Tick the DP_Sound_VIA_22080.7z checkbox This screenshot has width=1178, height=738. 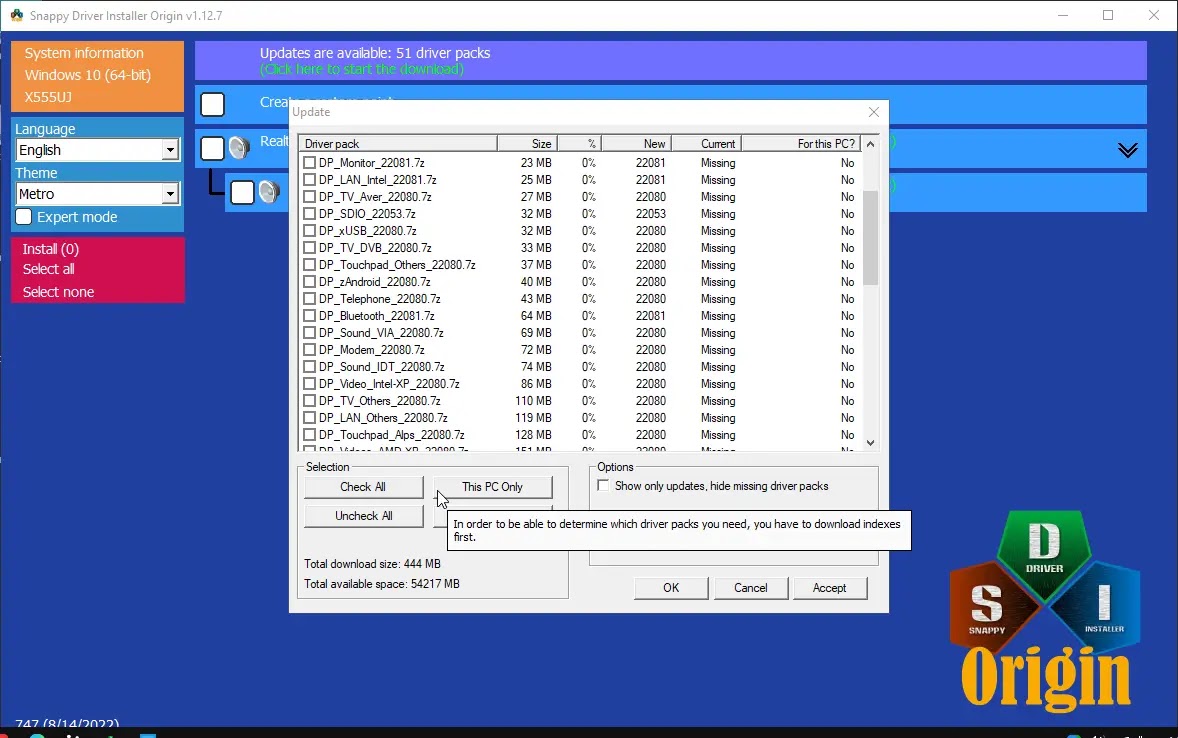(x=309, y=333)
